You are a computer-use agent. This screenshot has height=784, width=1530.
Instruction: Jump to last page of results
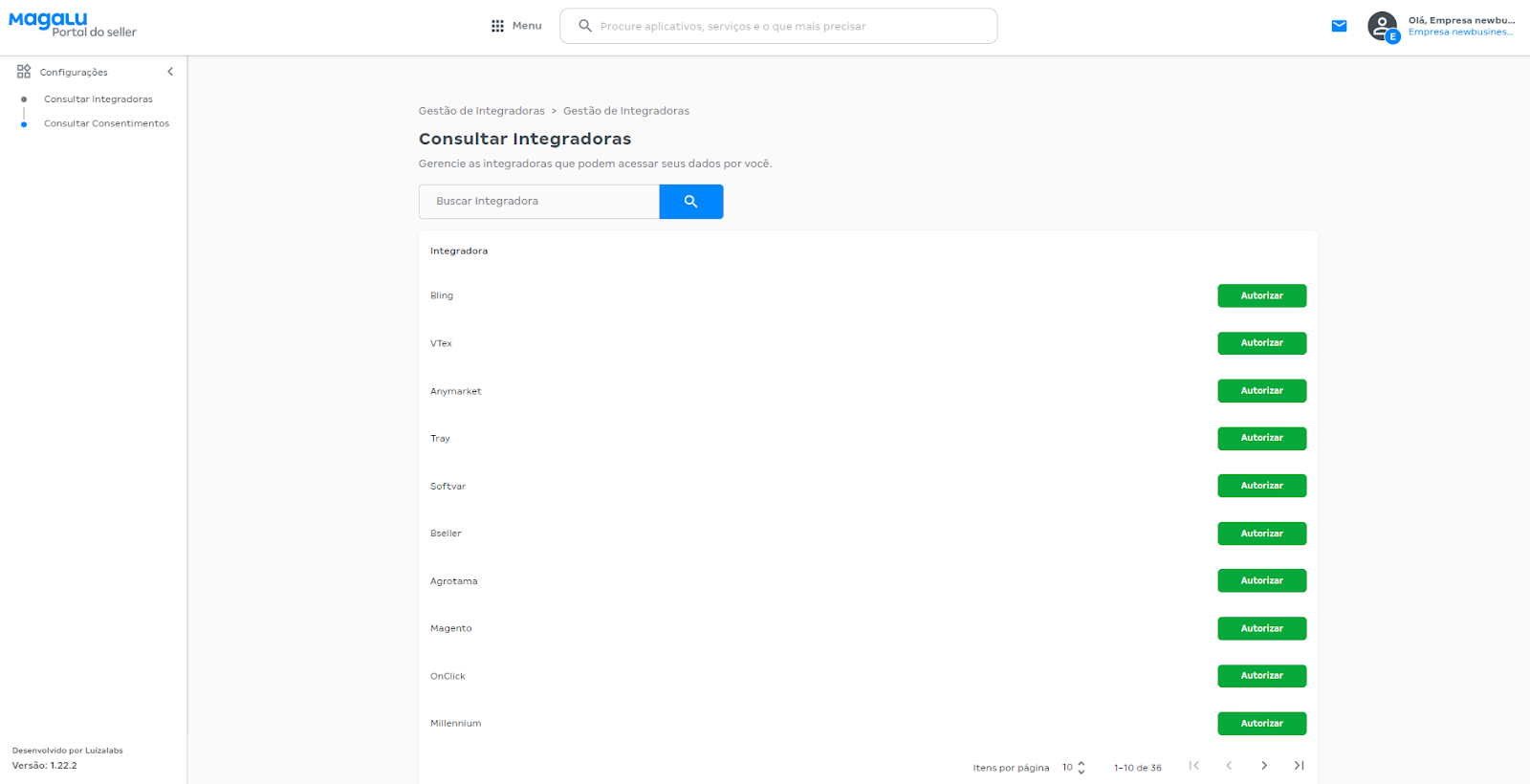pos(1300,765)
